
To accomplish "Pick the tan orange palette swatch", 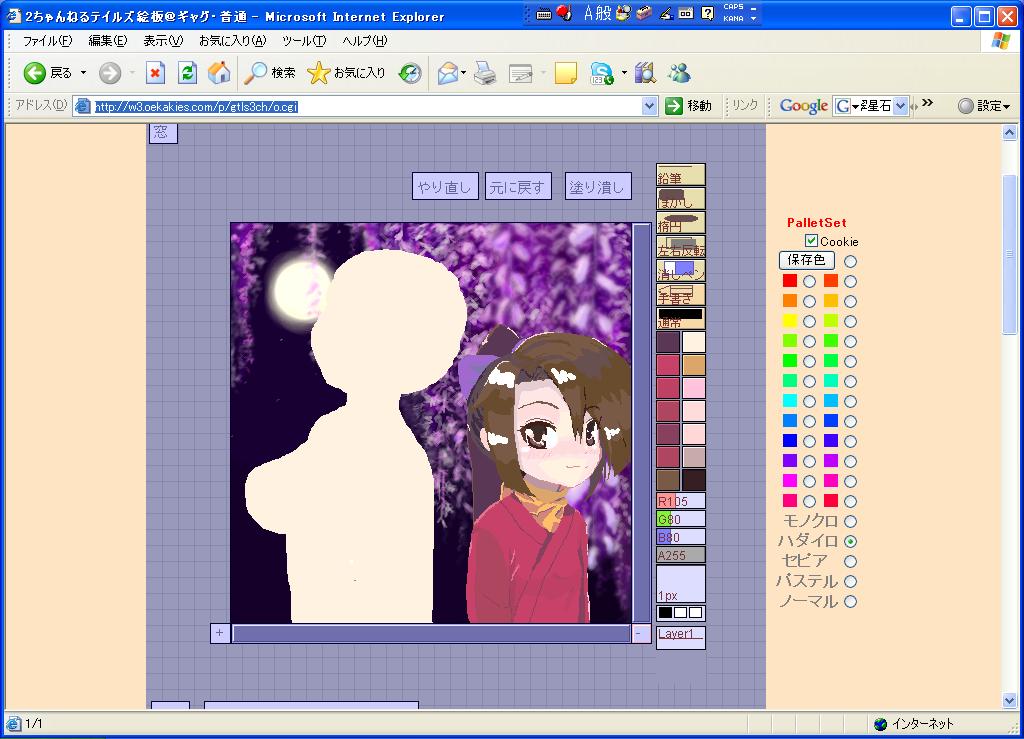I will [694, 366].
